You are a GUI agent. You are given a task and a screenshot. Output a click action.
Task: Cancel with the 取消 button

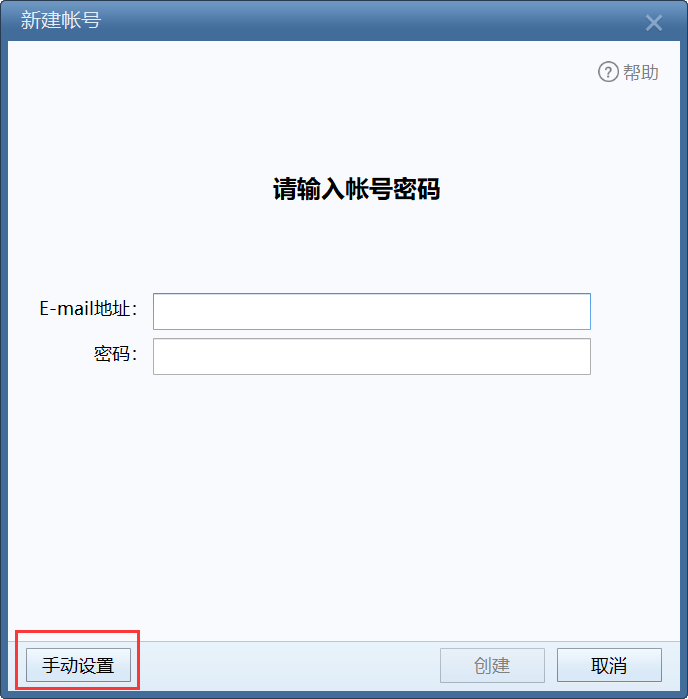(x=609, y=665)
